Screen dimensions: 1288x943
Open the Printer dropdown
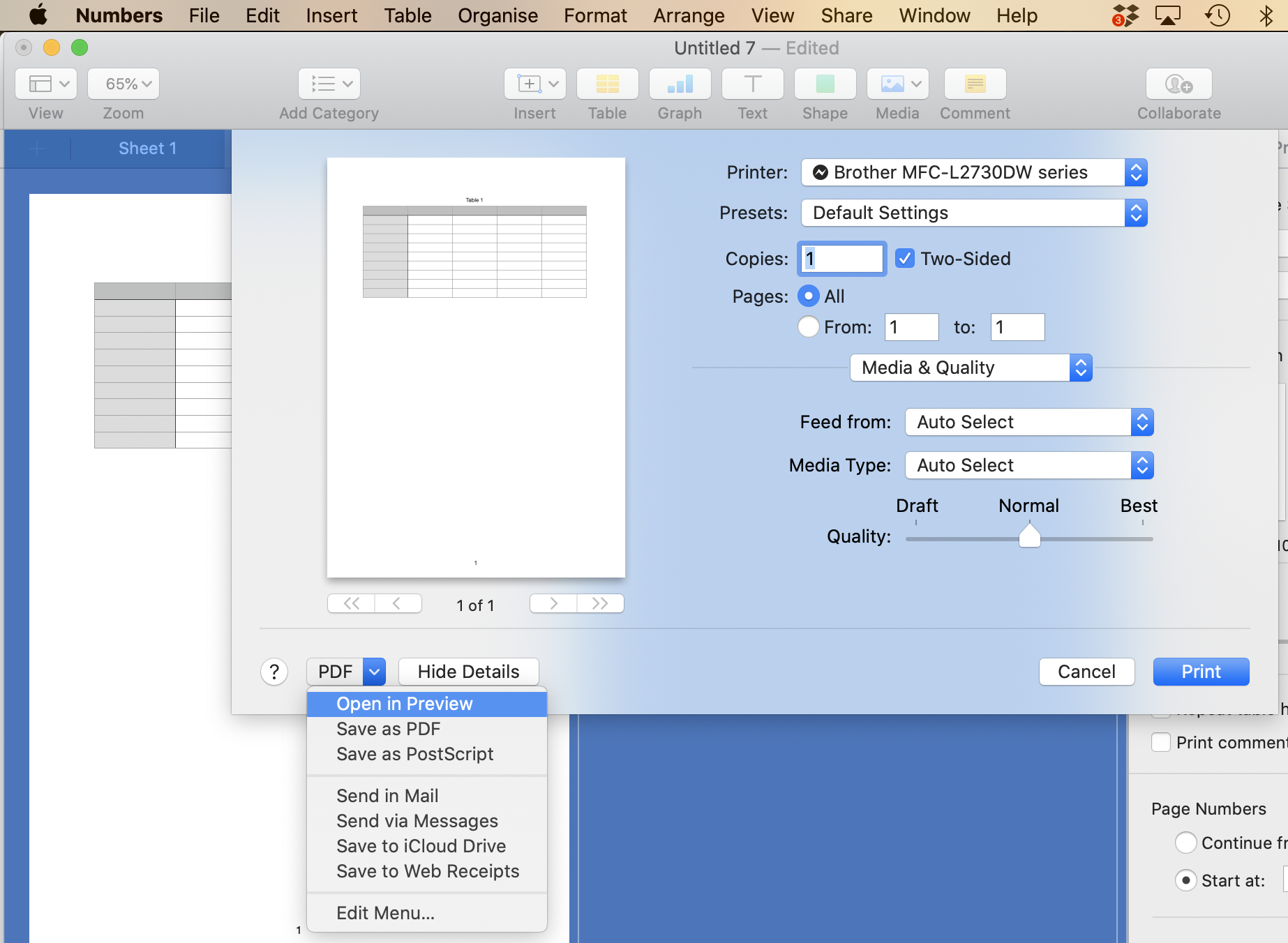974,172
